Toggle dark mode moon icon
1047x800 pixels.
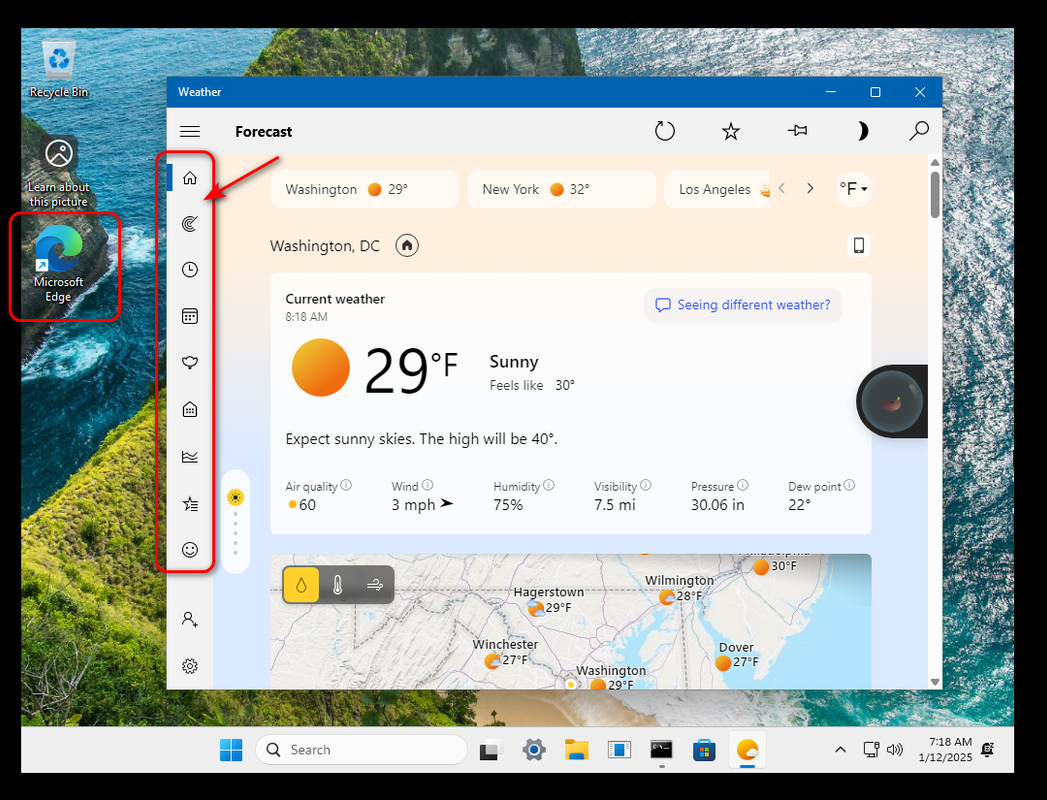(x=862, y=131)
